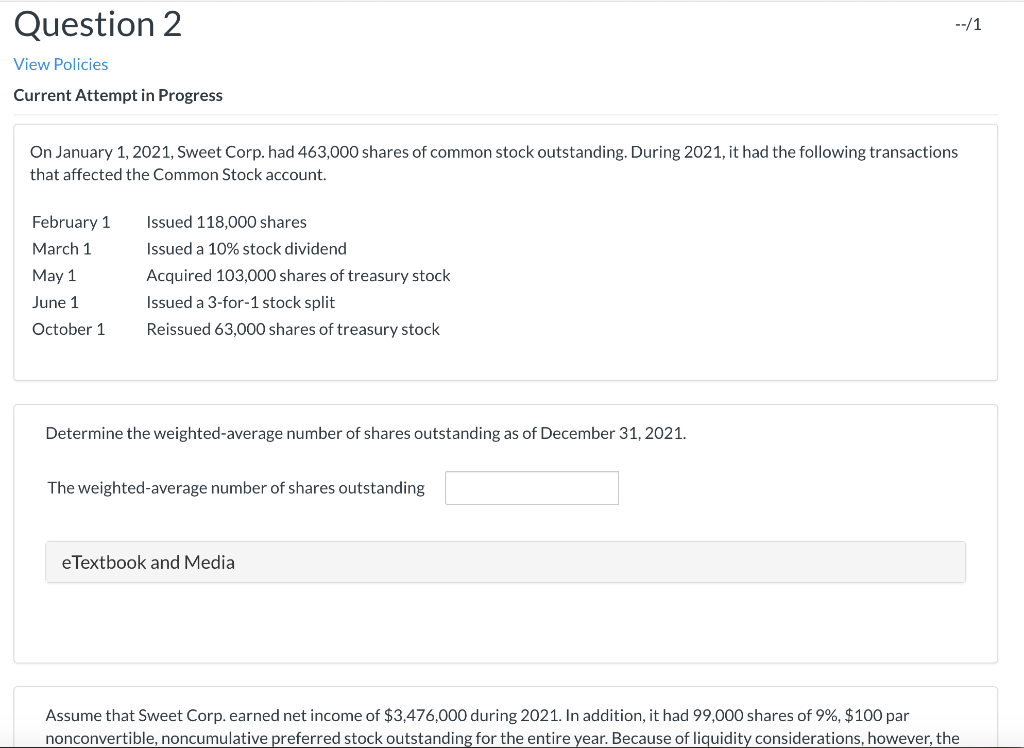Click the View Policies blue text
Screen dimensions: 1024x748
point(60,64)
